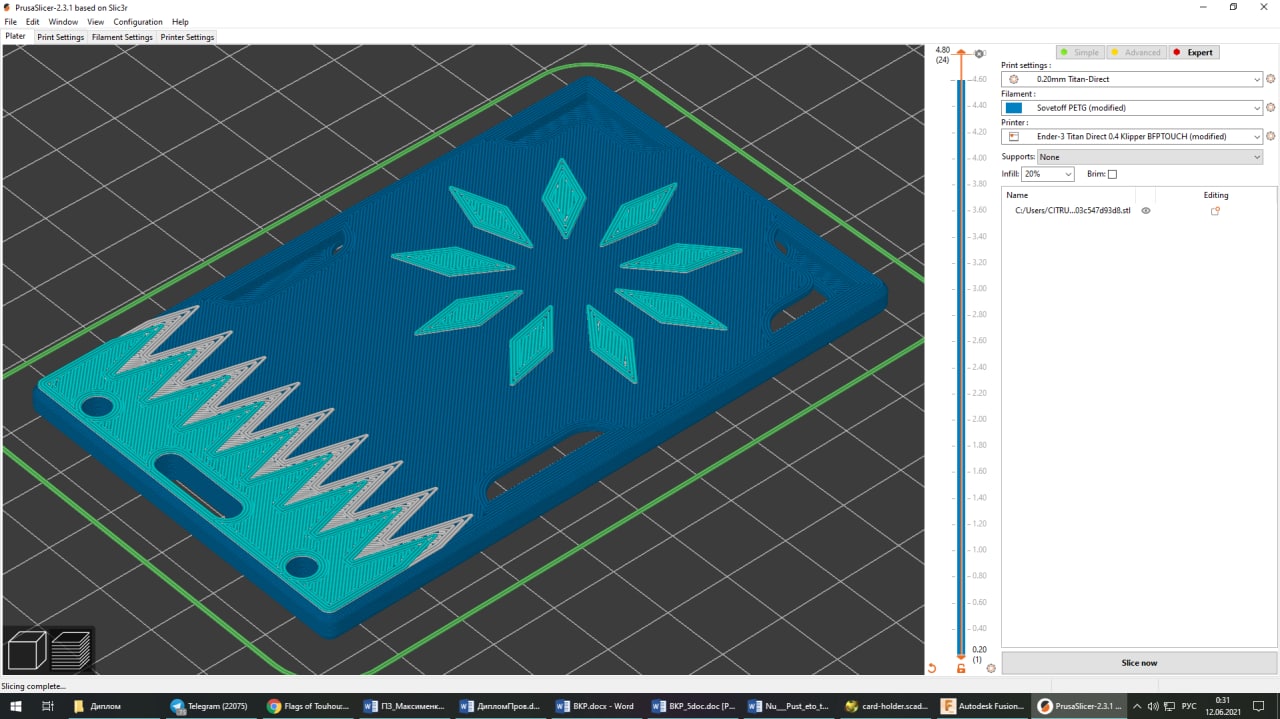
Task: Click the Slice now button
Action: 1139,663
